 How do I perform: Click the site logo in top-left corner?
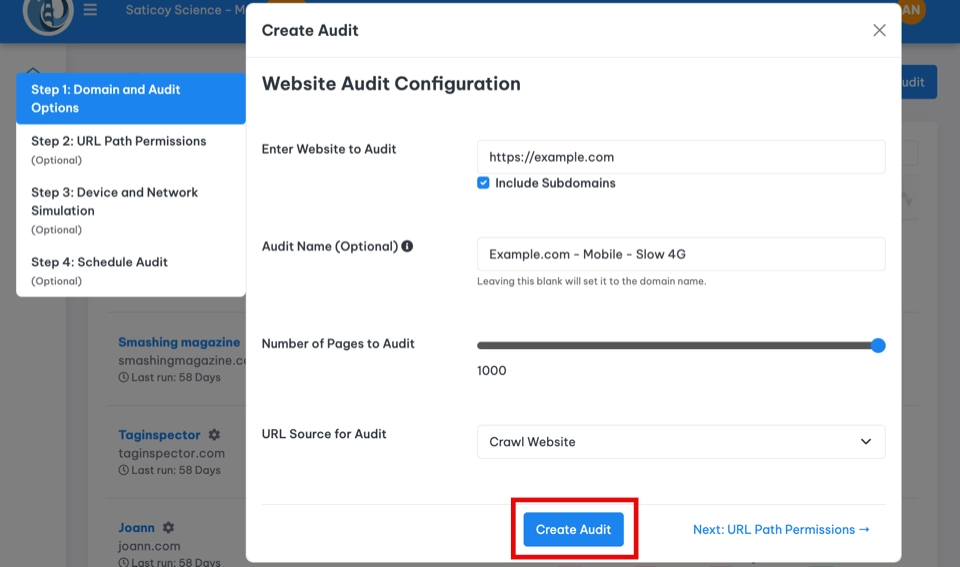tap(48, 14)
